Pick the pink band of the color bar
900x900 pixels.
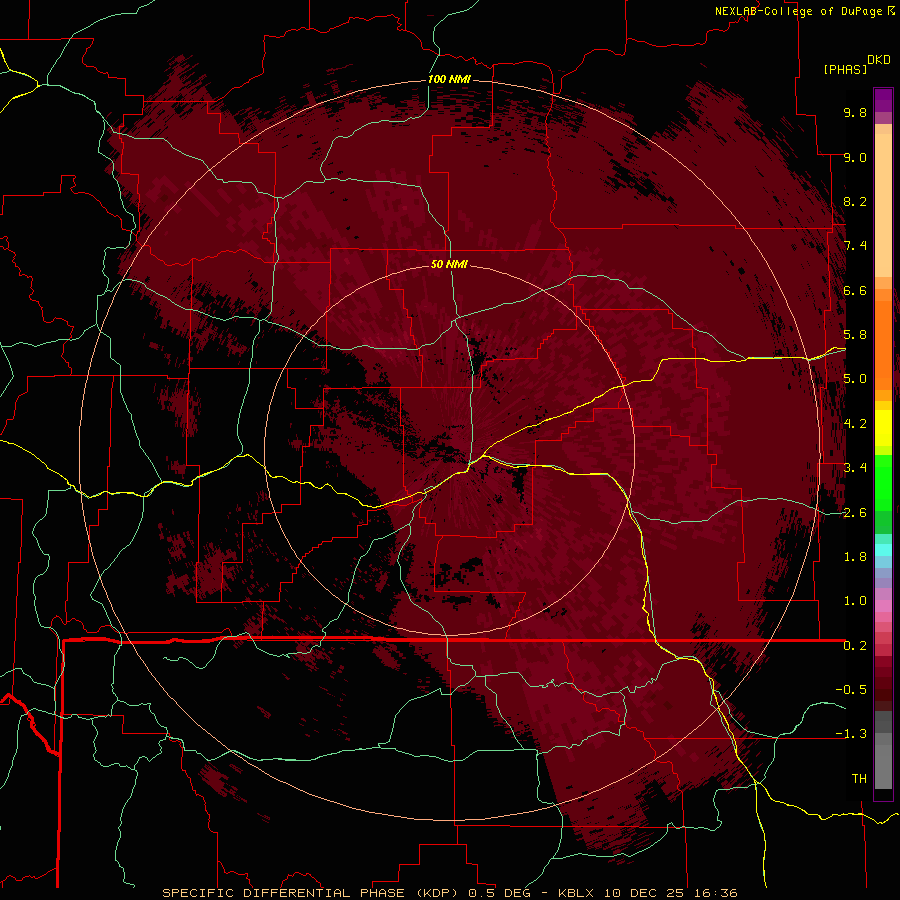[883, 606]
